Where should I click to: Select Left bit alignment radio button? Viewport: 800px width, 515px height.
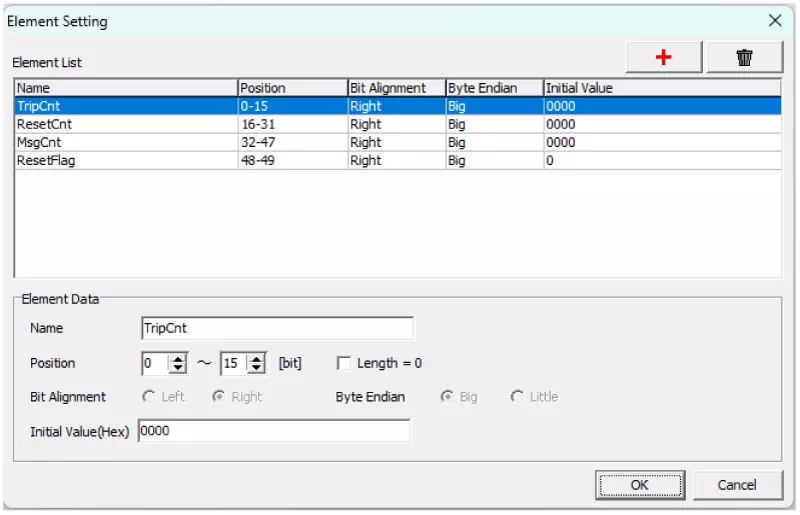pyautogui.click(x=148, y=397)
